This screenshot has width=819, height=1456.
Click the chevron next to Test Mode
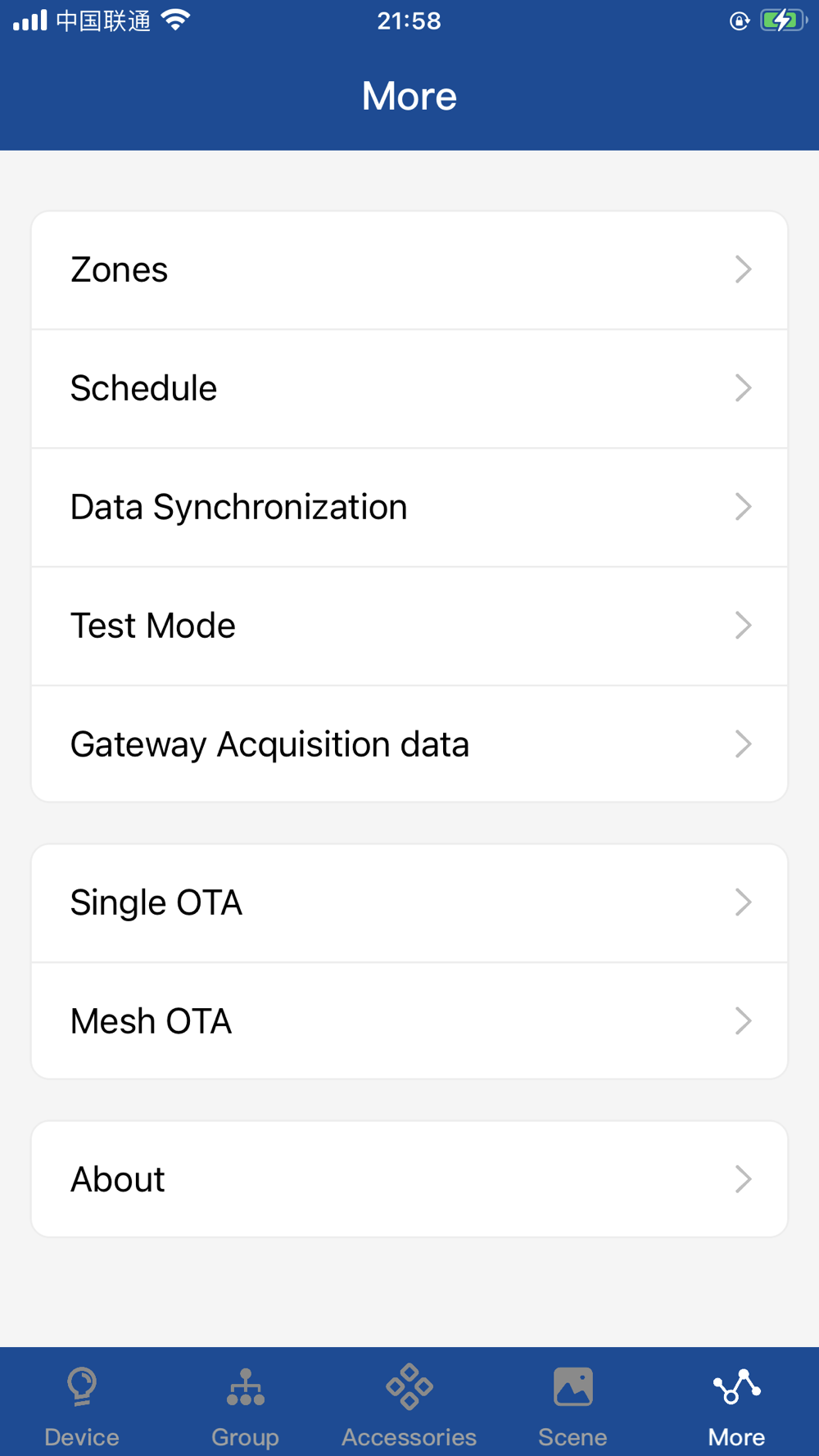click(x=743, y=626)
